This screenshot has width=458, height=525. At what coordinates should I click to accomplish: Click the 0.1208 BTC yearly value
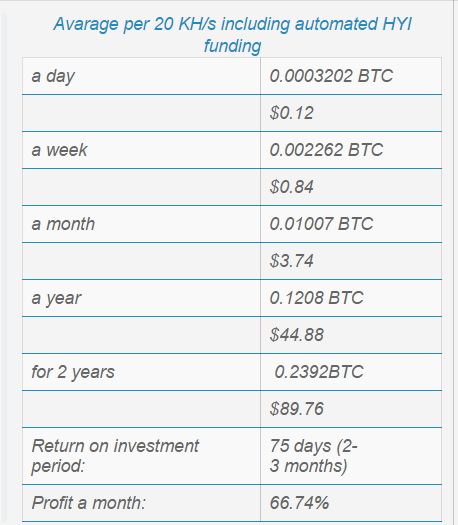(x=316, y=298)
